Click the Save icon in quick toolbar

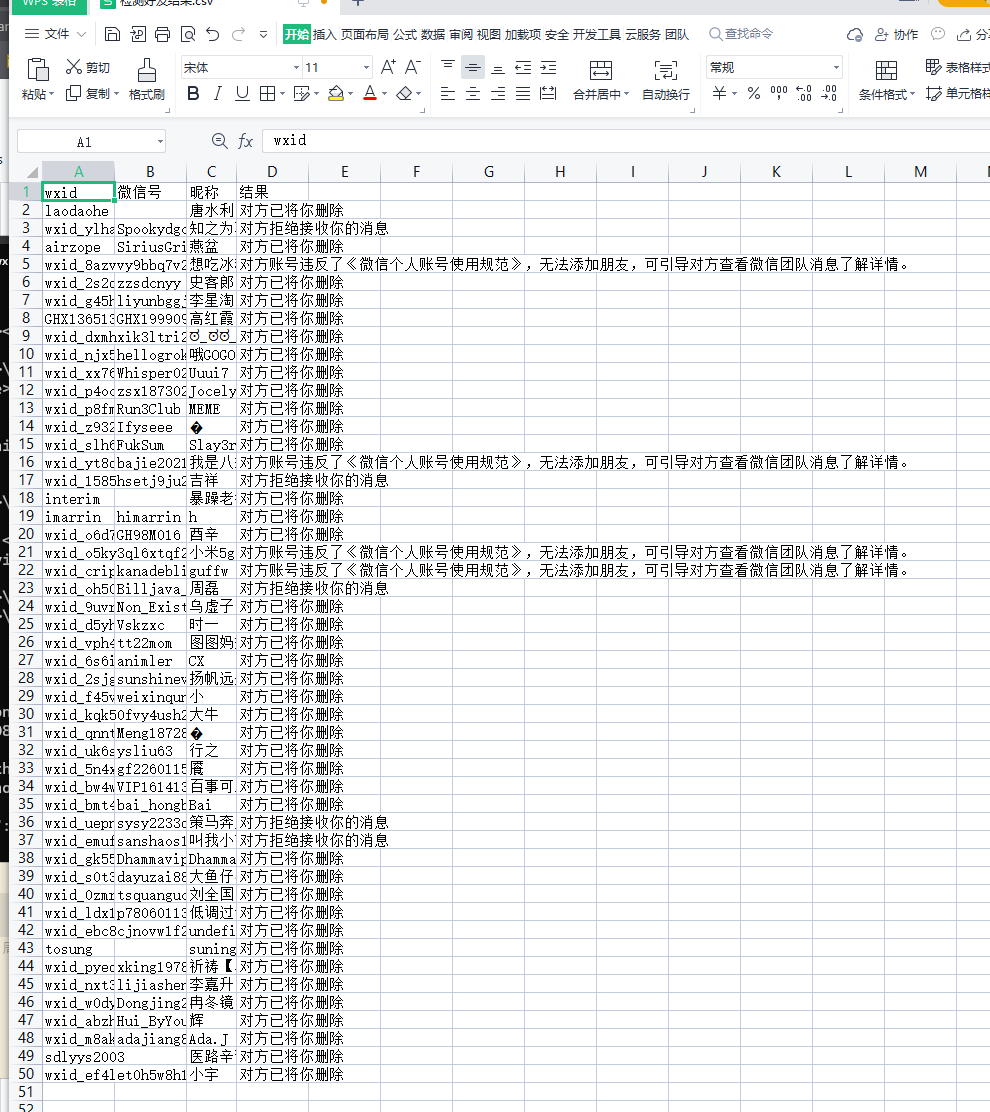click(112, 34)
